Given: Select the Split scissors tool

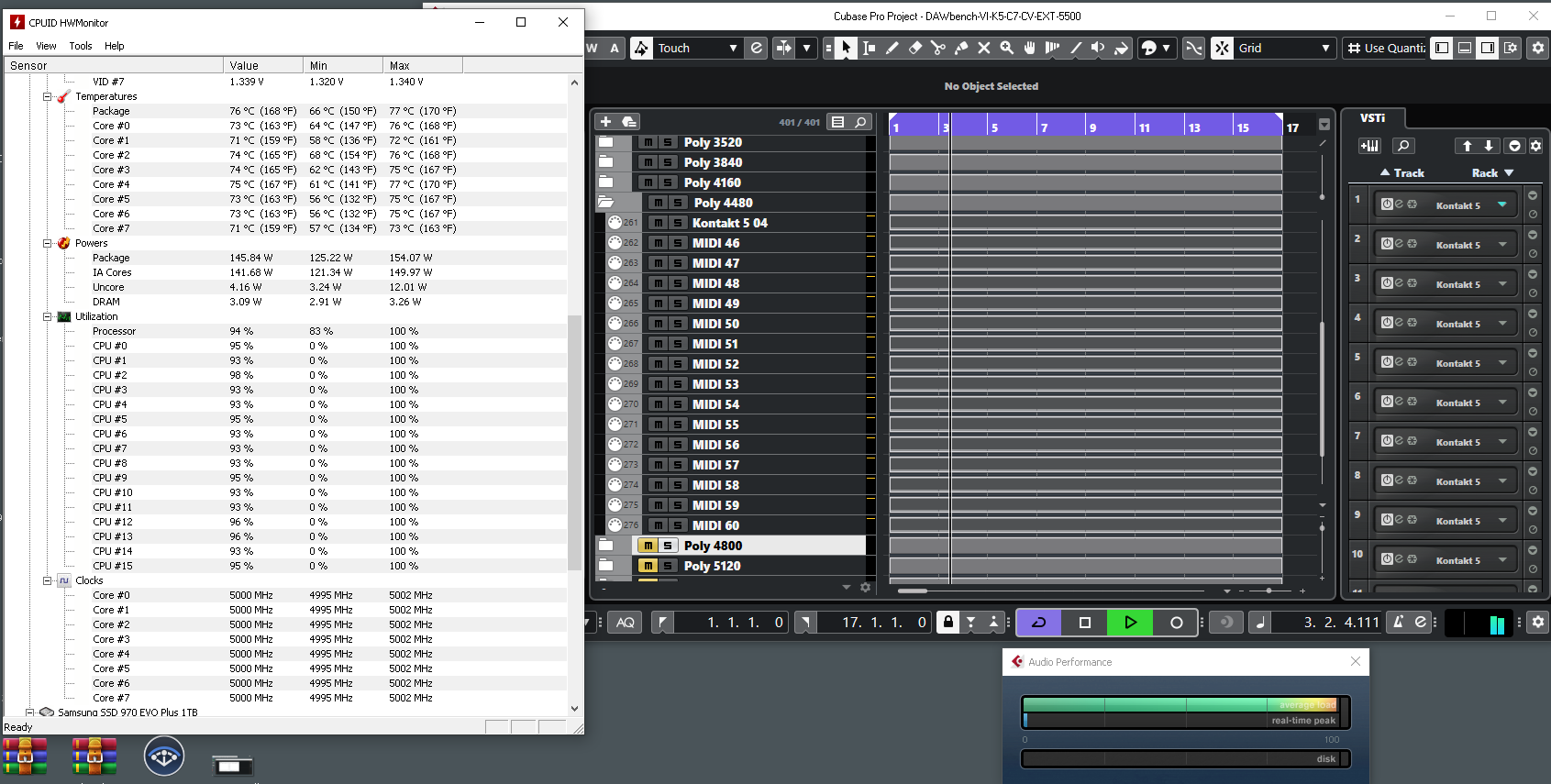Looking at the screenshot, I should pos(937,48).
